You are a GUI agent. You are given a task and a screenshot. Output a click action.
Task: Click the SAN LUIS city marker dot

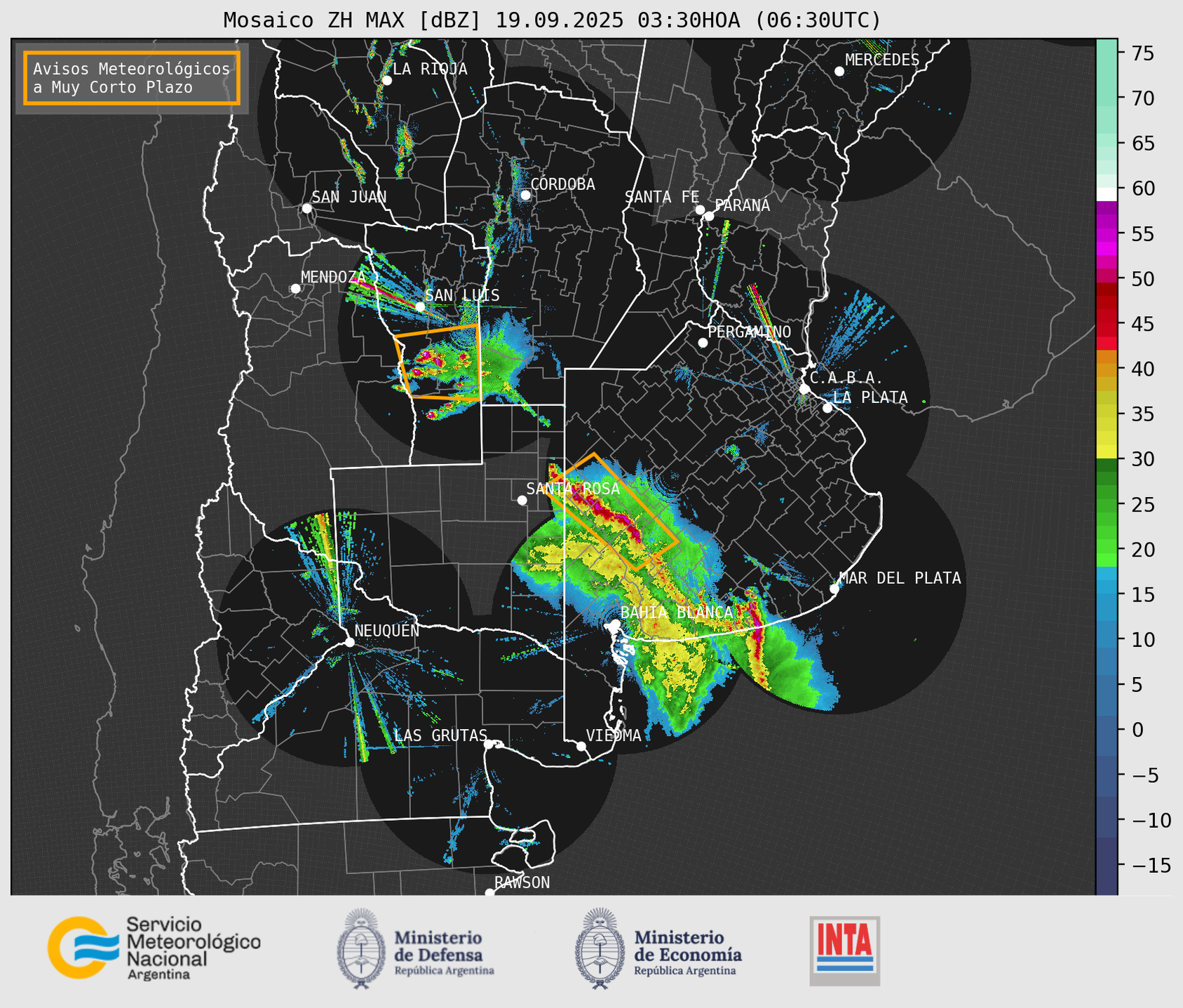tap(420, 306)
